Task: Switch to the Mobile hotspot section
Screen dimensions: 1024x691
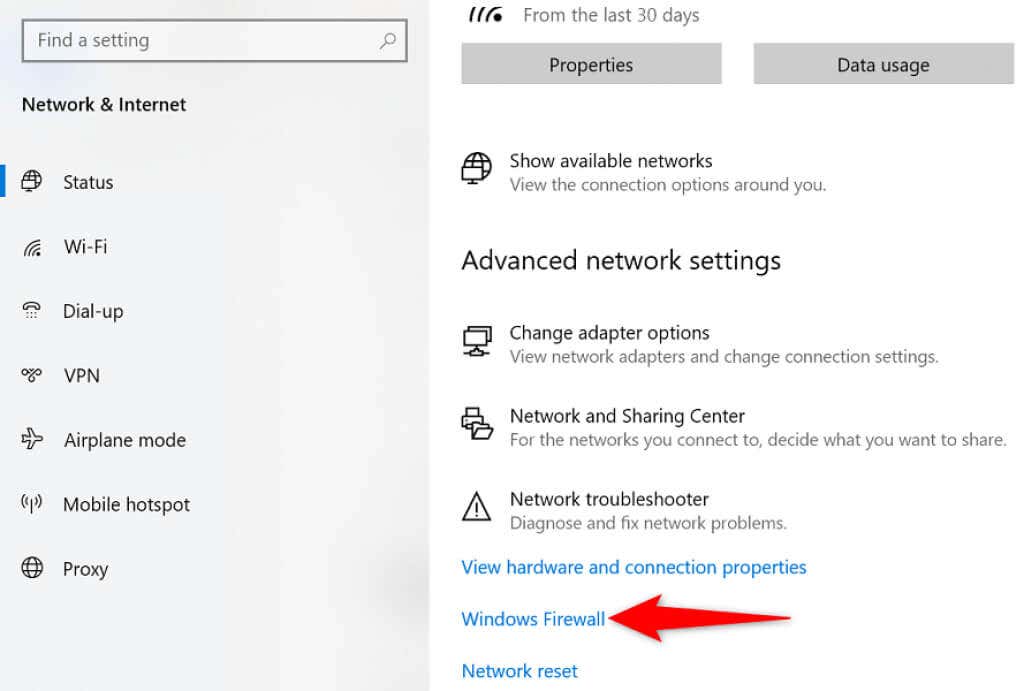Action: 126,504
